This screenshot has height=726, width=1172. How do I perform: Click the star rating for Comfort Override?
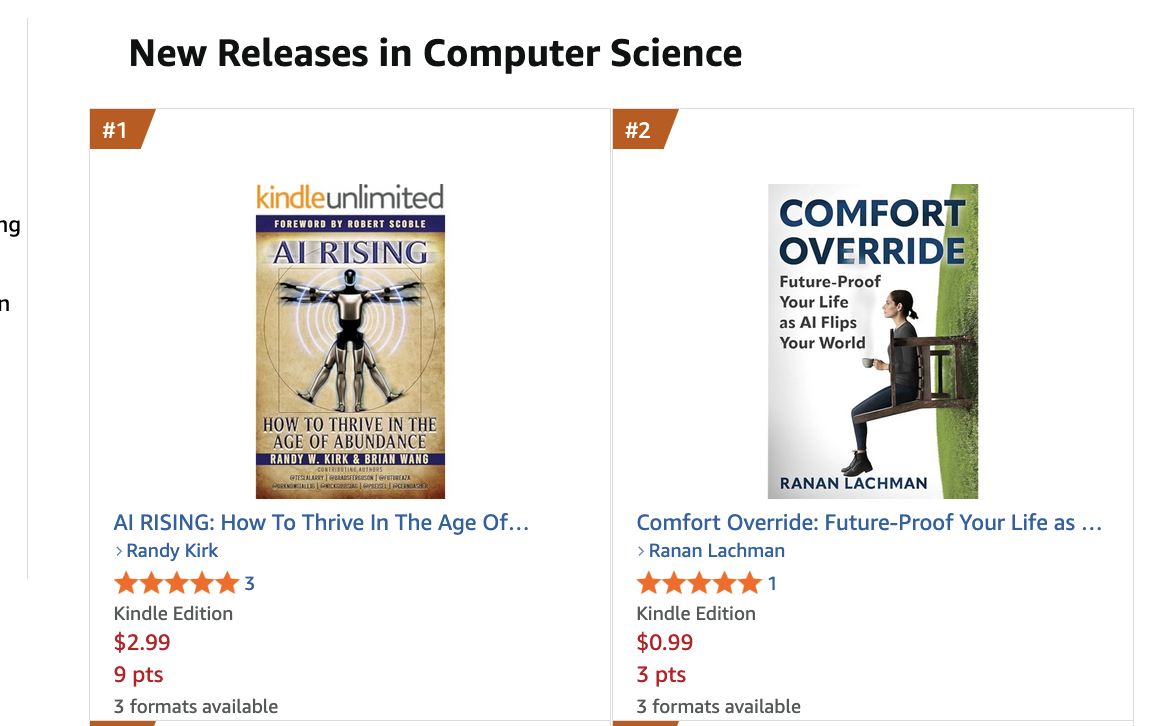pos(698,583)
